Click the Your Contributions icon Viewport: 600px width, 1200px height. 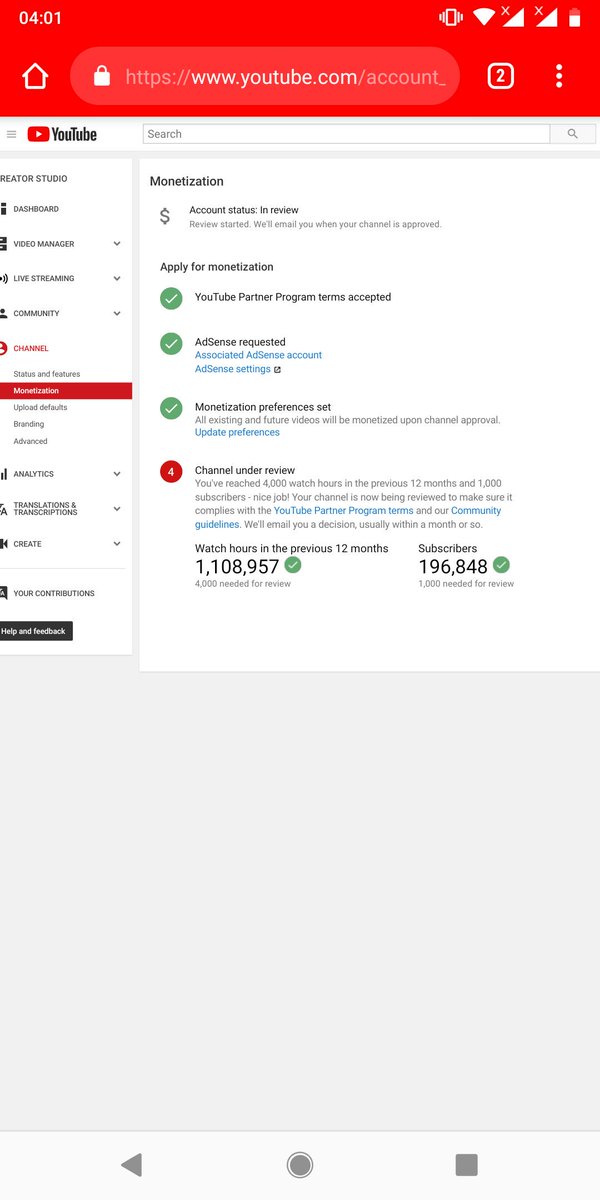point(3,593)
